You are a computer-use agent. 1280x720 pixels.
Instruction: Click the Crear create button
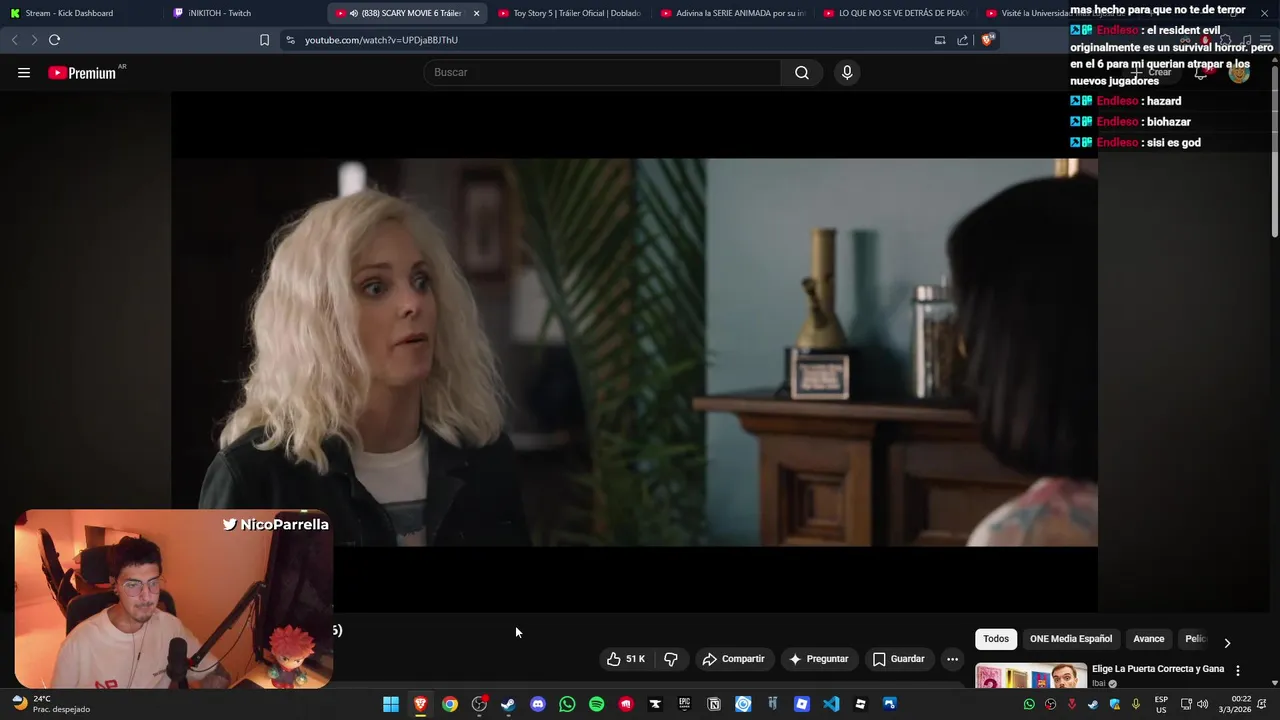click(x=1151, y=72)
